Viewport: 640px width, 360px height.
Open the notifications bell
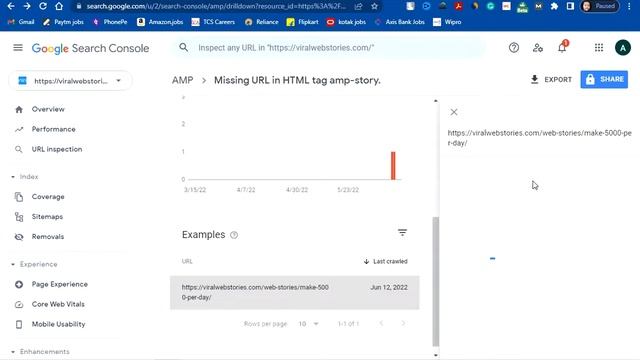[562, 47]
